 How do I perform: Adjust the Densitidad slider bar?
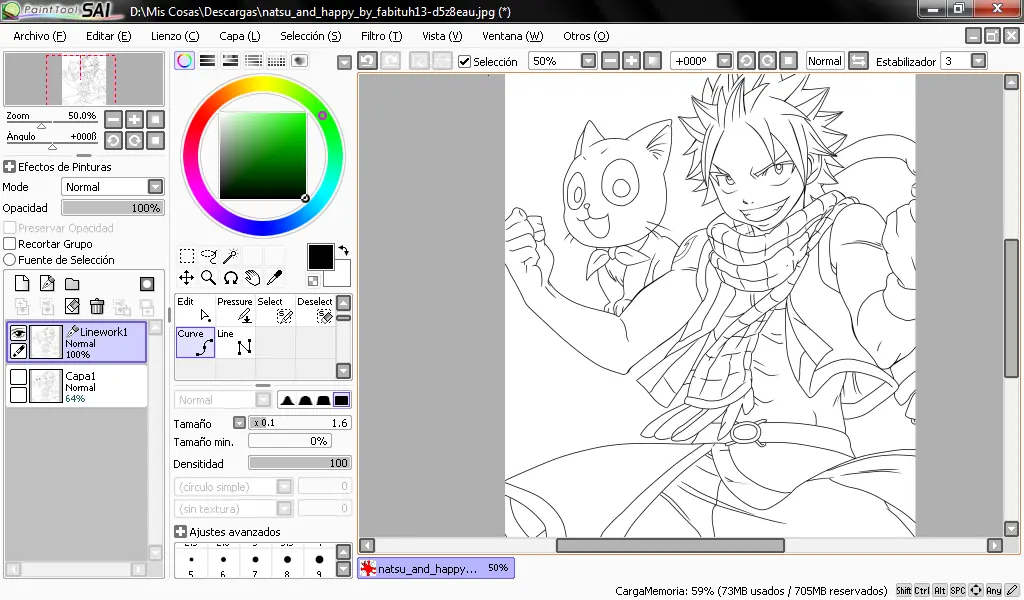[x=300, y=463]
